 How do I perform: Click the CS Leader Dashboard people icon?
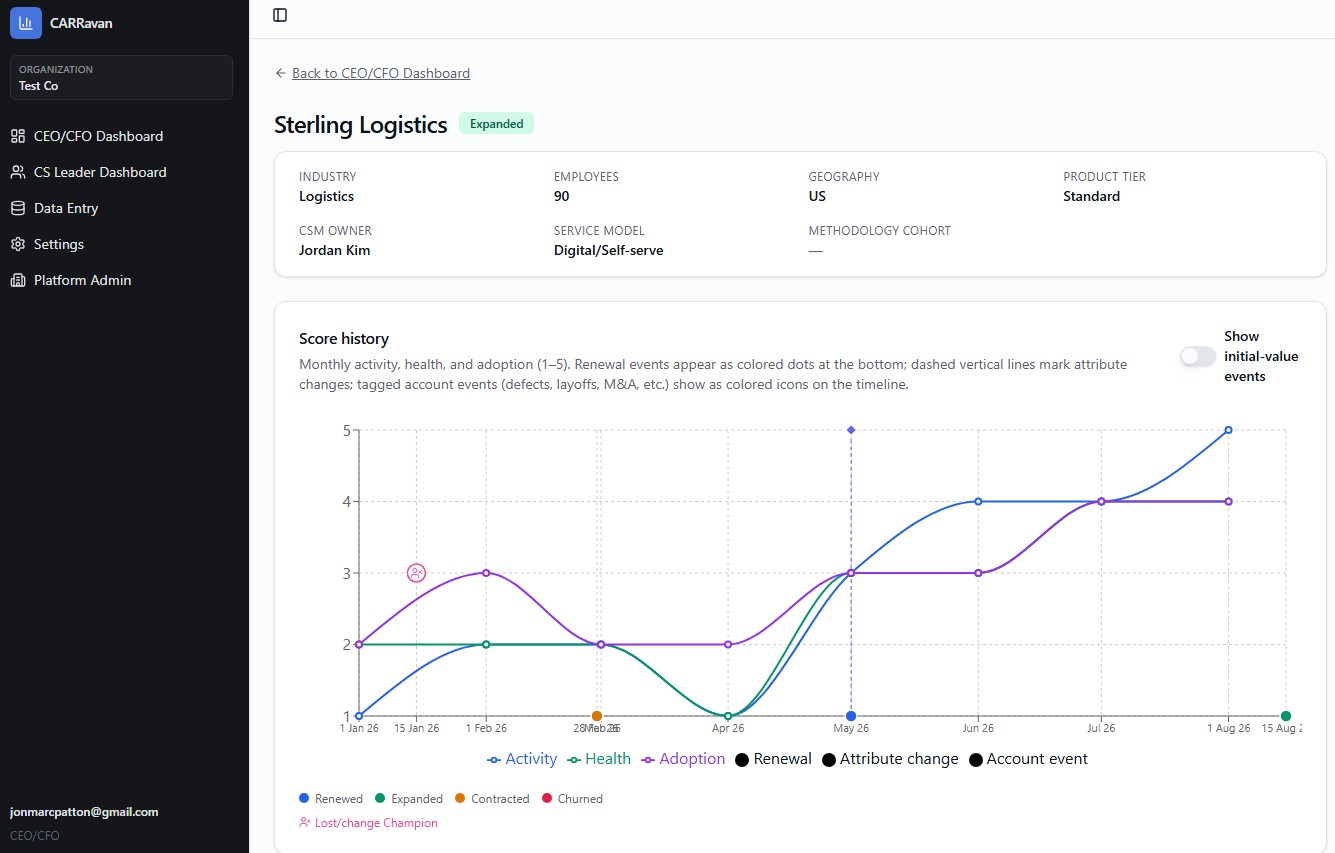[x=18, y=172]
